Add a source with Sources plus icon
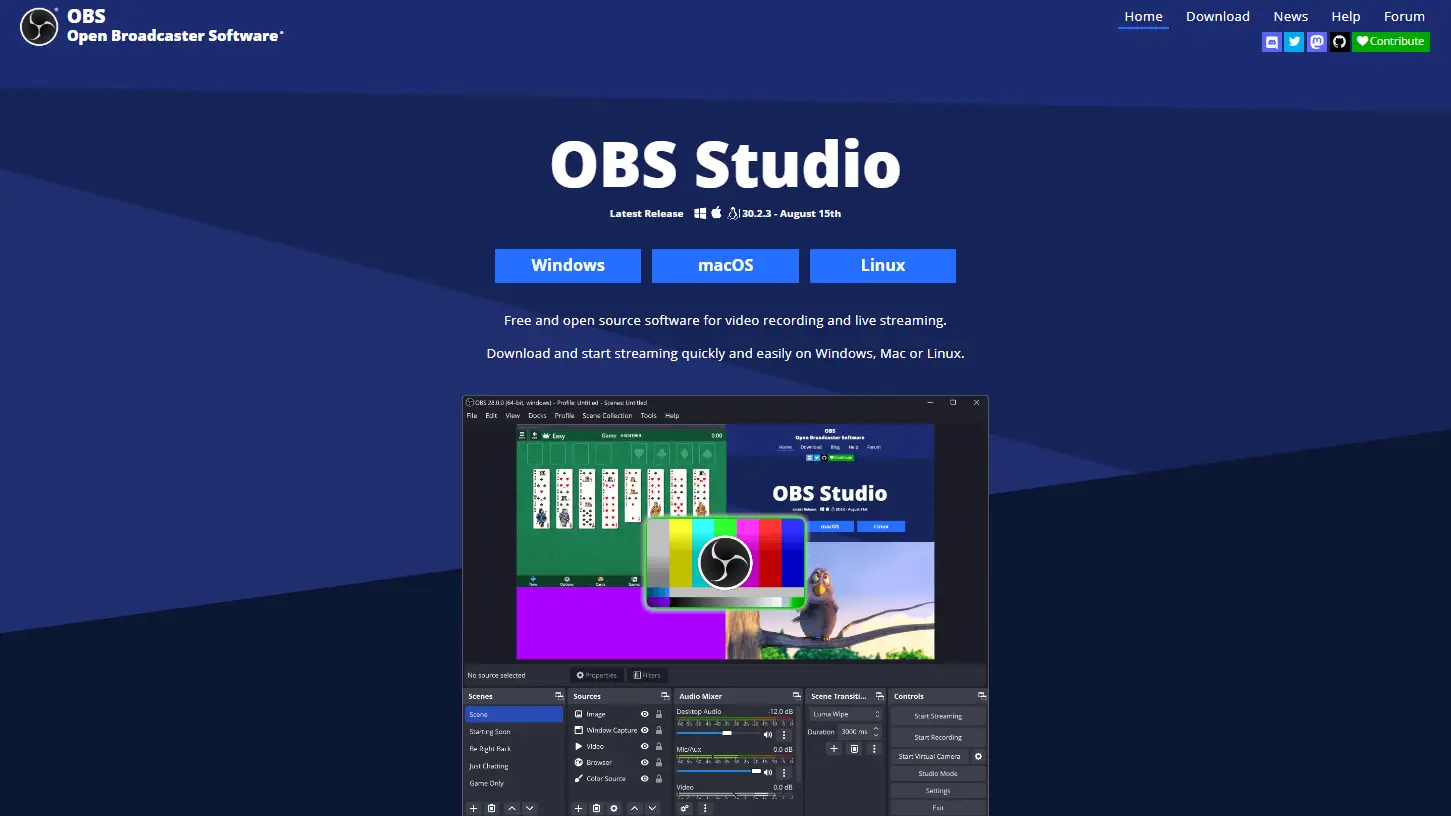1451x816 pixels. pyautogui.click(x=578, y=808)
